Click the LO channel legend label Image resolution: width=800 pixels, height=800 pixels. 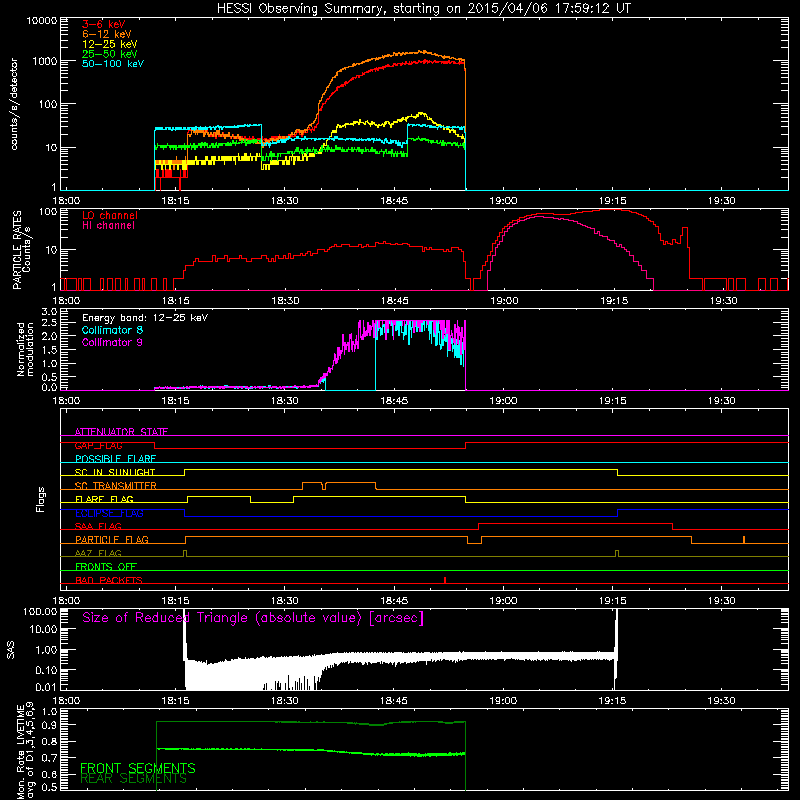[x=110, y=215]
